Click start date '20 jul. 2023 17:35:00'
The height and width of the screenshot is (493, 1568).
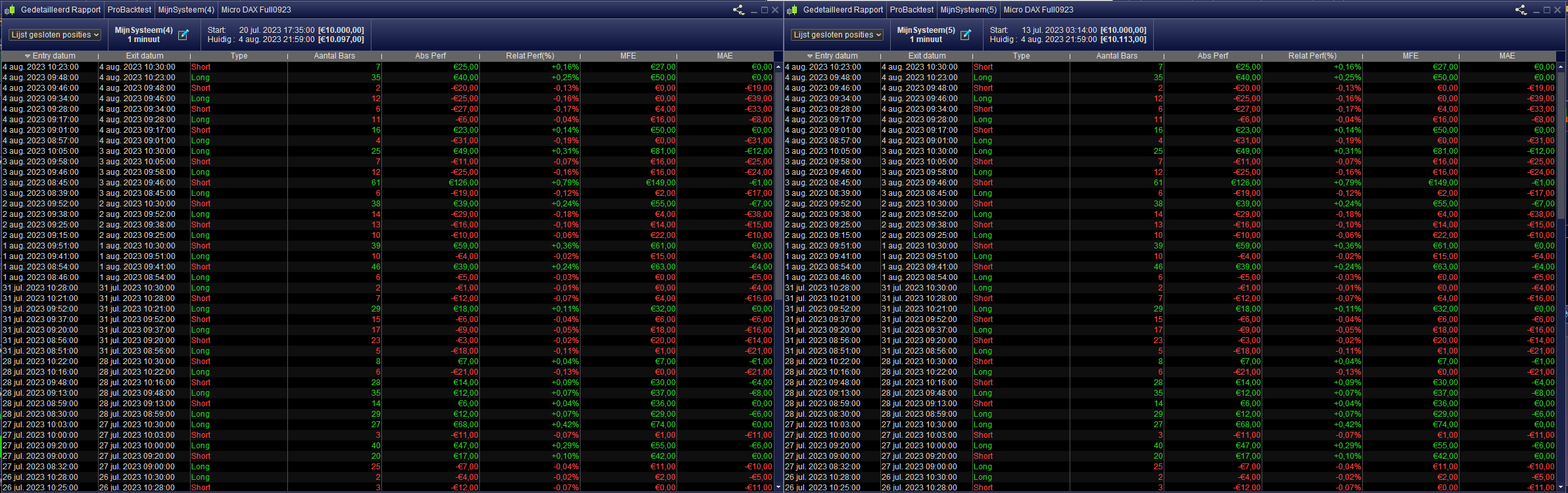coord(277,30)
